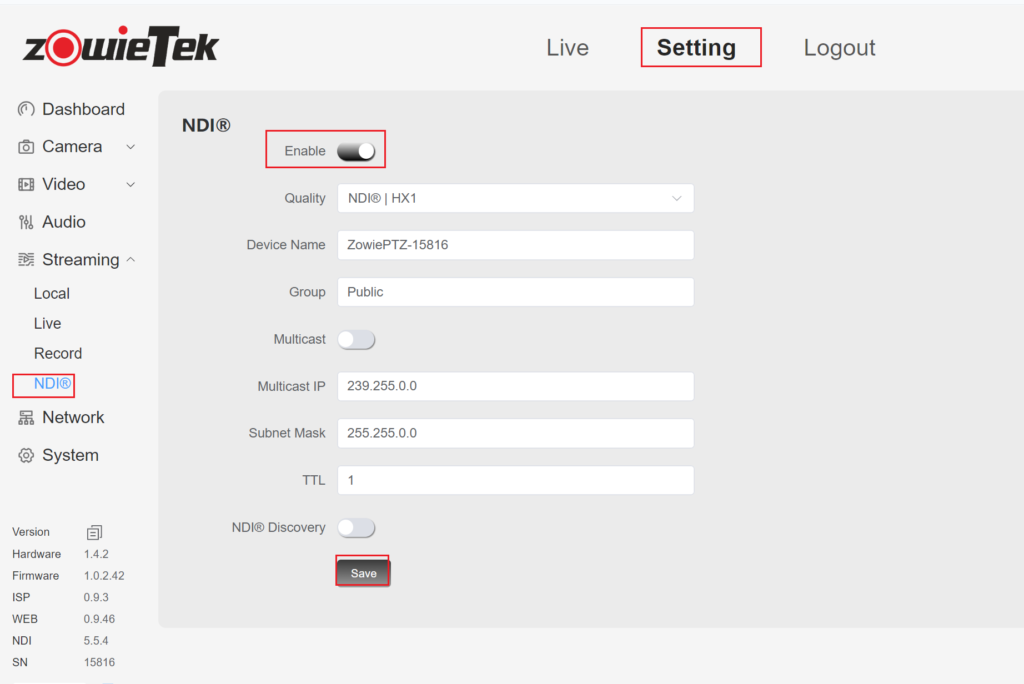The height and width of the screenshot is (684, 1024).
Task: Switch to the Live tab
Action: pyautogui.click(x=567, y=48)
